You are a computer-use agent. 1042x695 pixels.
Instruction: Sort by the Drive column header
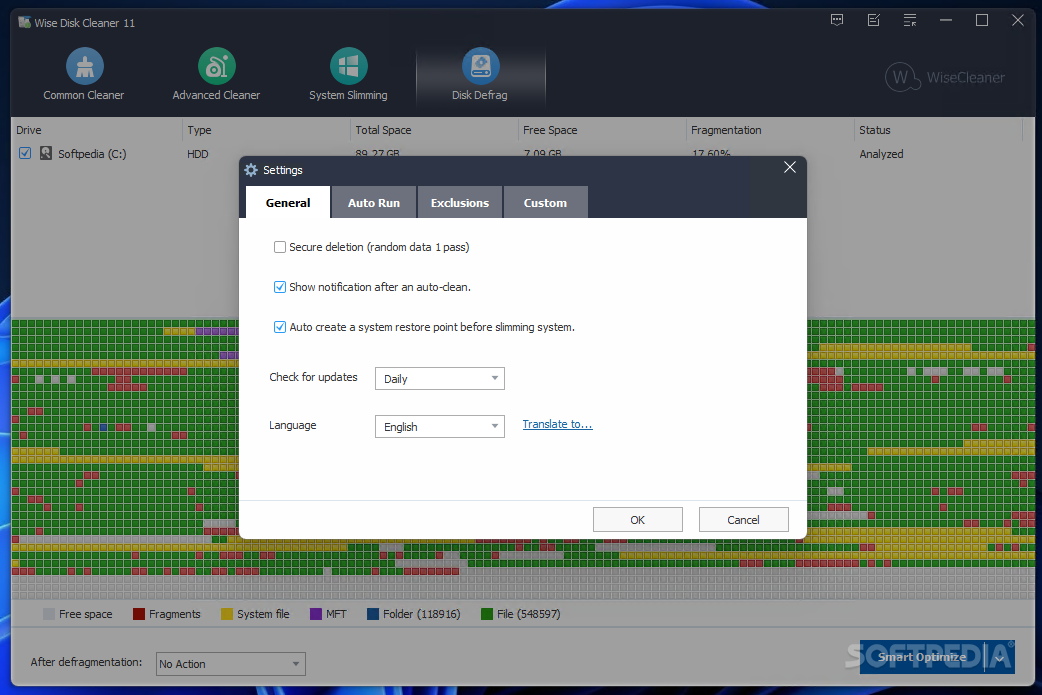coord(97,130)
